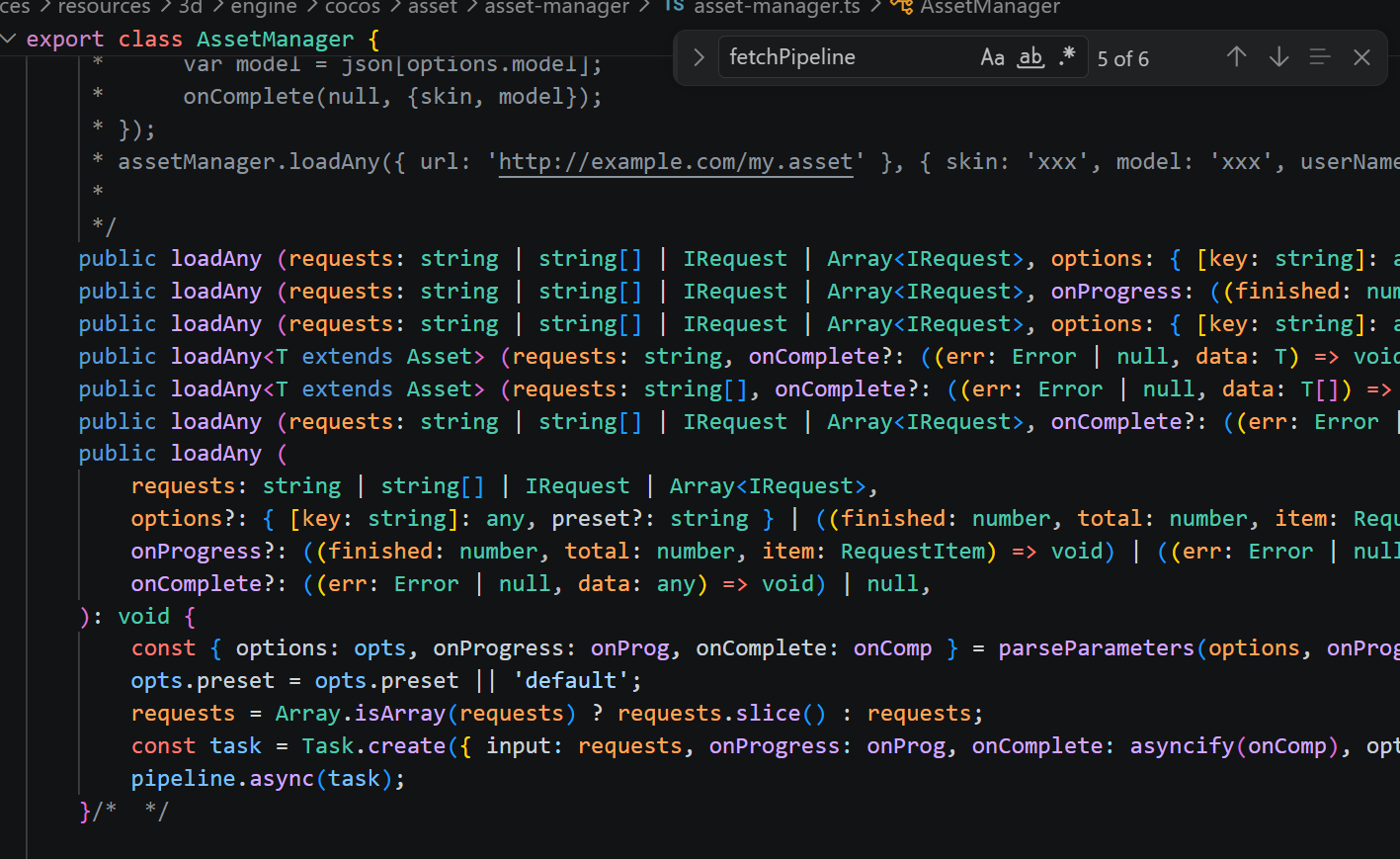Open the 'cocos' breadcrumb
The height and width of the screenshot is (859, 1400).
pos(352,7)
